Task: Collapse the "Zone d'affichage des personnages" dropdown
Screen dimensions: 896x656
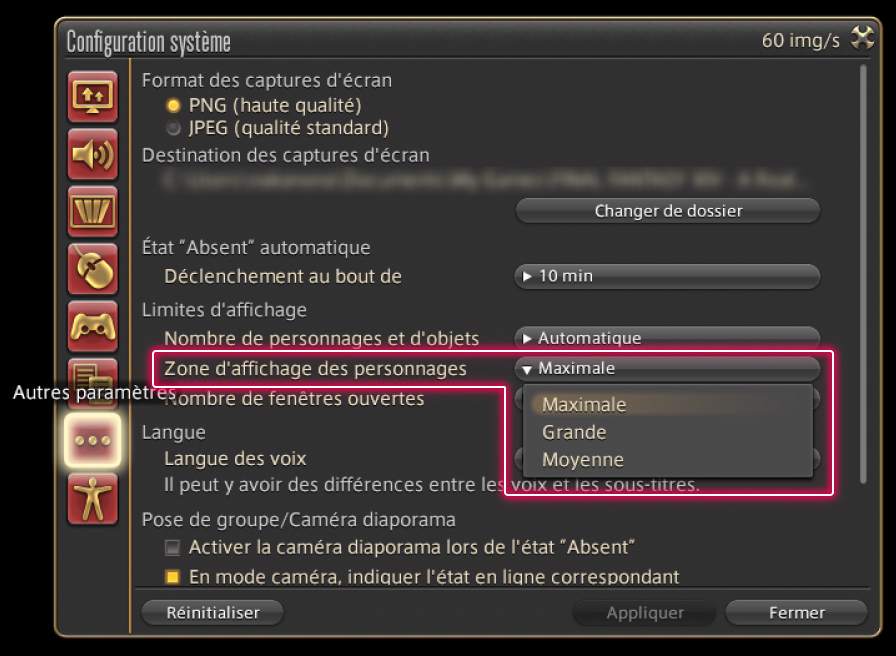Action: 667,368
